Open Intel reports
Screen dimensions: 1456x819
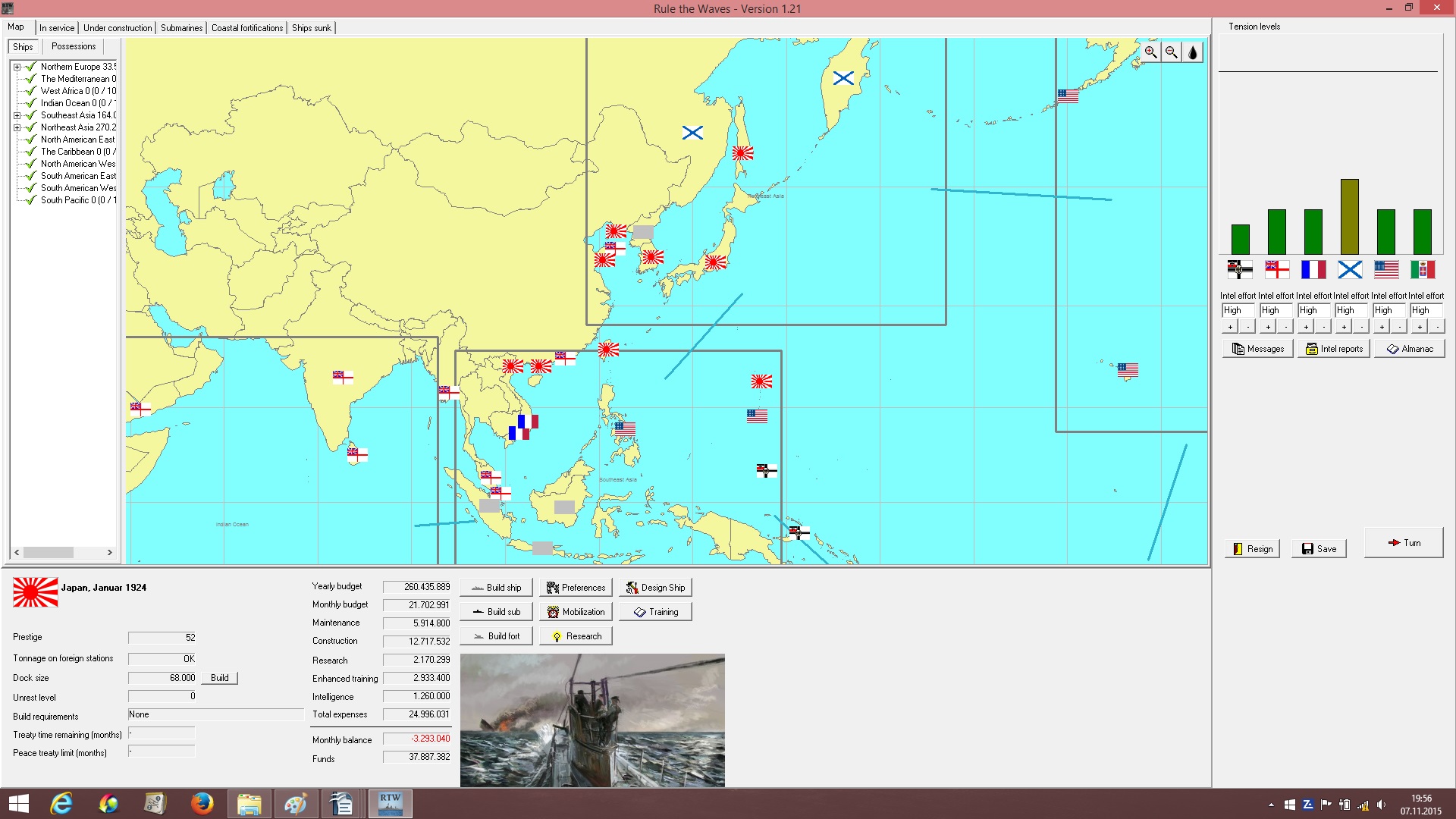pyautogui.click(x=1334, y=349)
